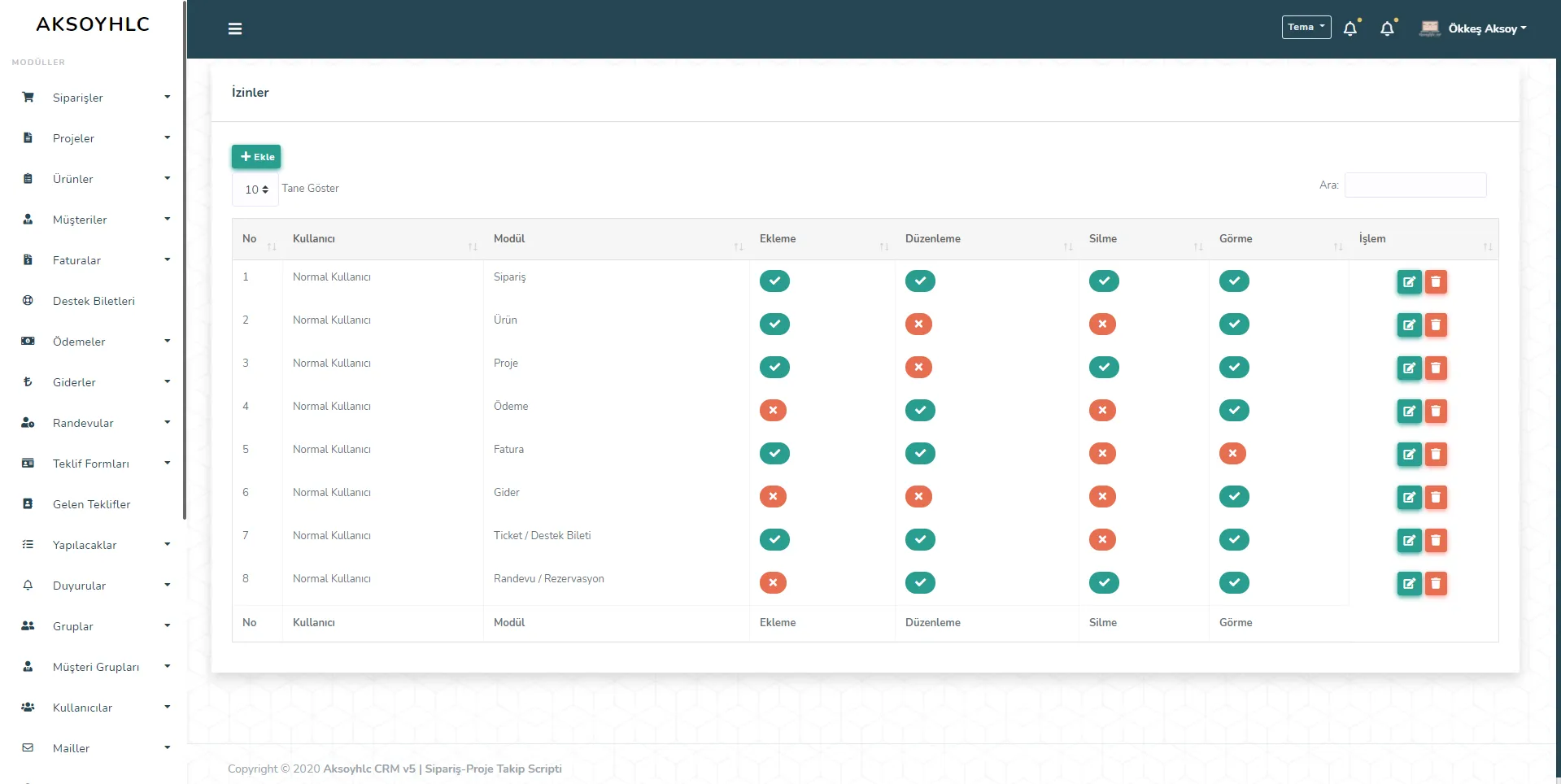The height and width of the screenshot is (784, 1561).
Task: Click the Gelen Teklifler icon
Action: pos(28,504)
